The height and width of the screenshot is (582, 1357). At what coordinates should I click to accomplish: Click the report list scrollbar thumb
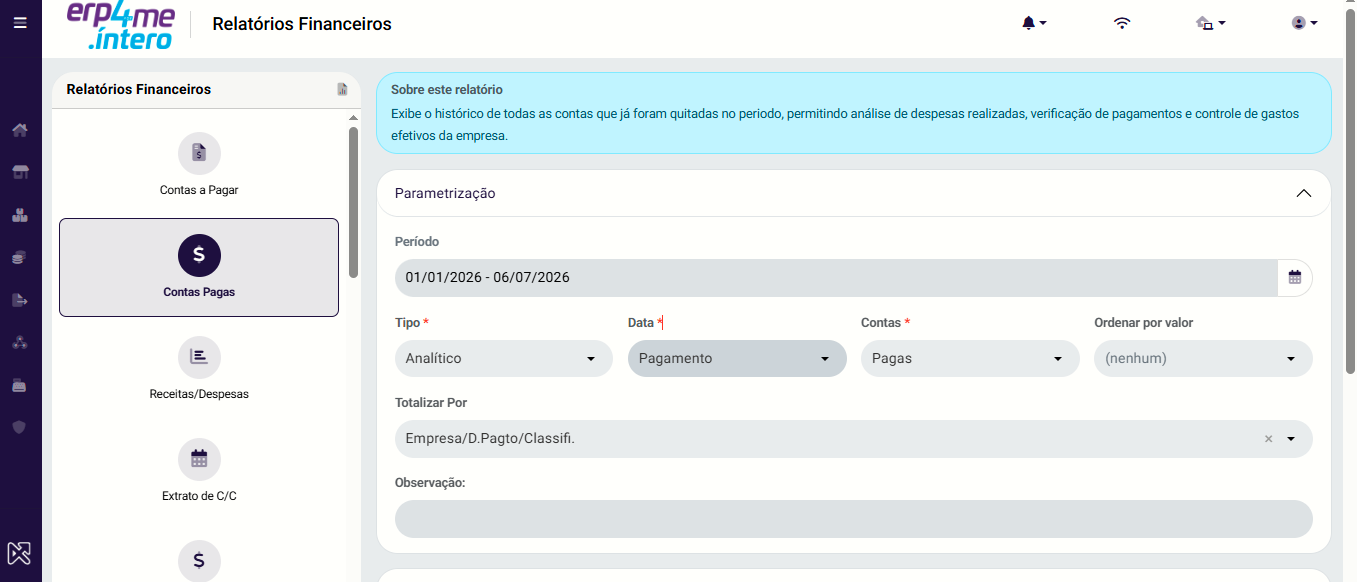[x=353, y=202]
